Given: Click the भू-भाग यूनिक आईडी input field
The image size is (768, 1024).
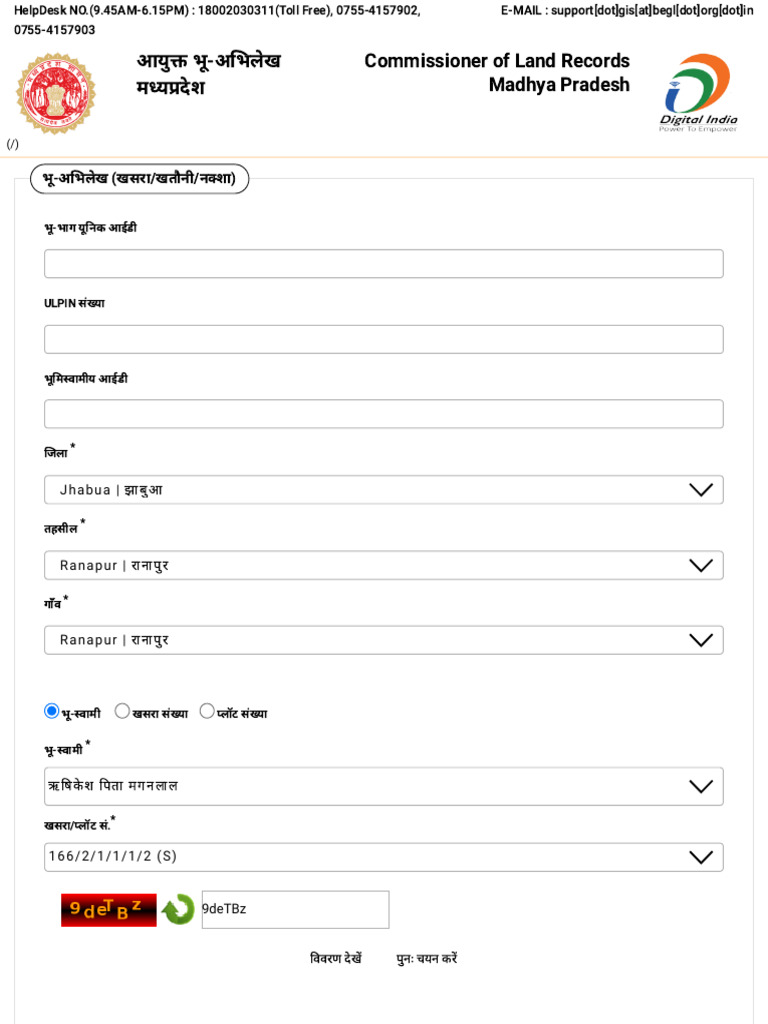Looking at the screenshot, I should pos(383,264).
